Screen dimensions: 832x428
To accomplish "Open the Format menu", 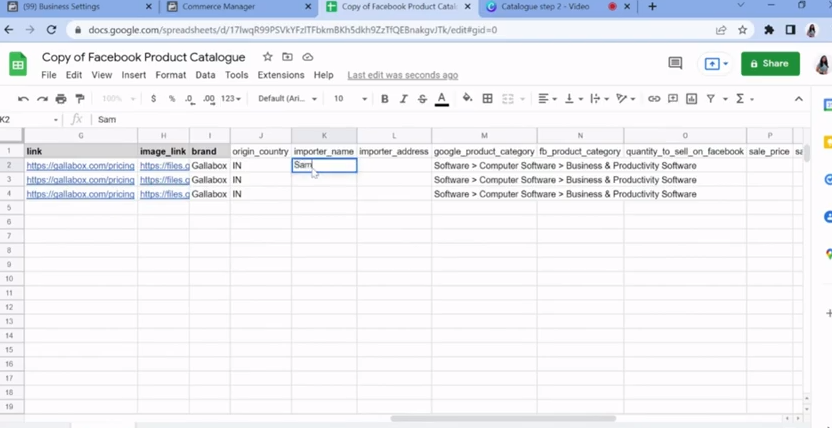I will (171, 75).
